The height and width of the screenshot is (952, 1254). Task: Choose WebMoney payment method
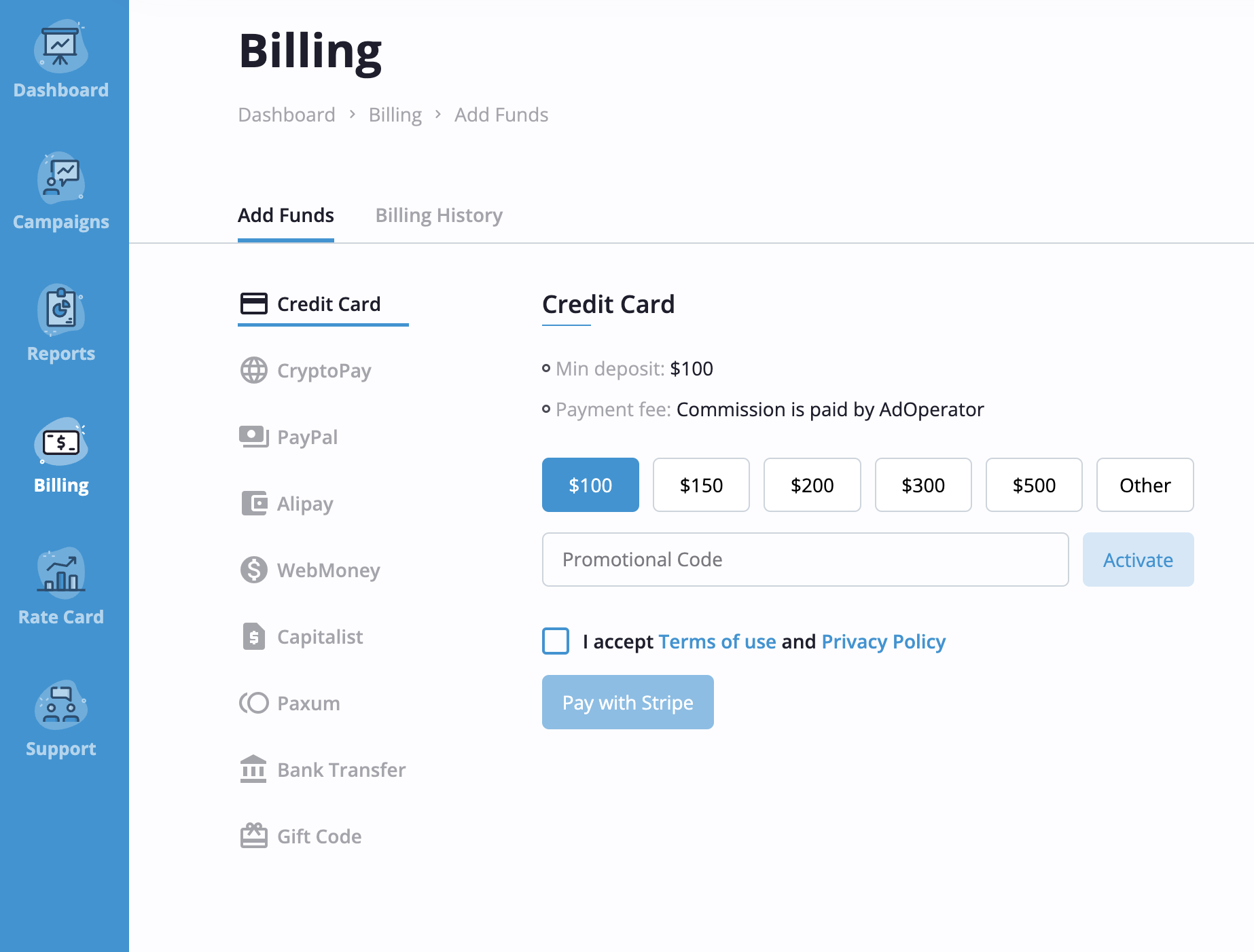(x=310, y=570)
